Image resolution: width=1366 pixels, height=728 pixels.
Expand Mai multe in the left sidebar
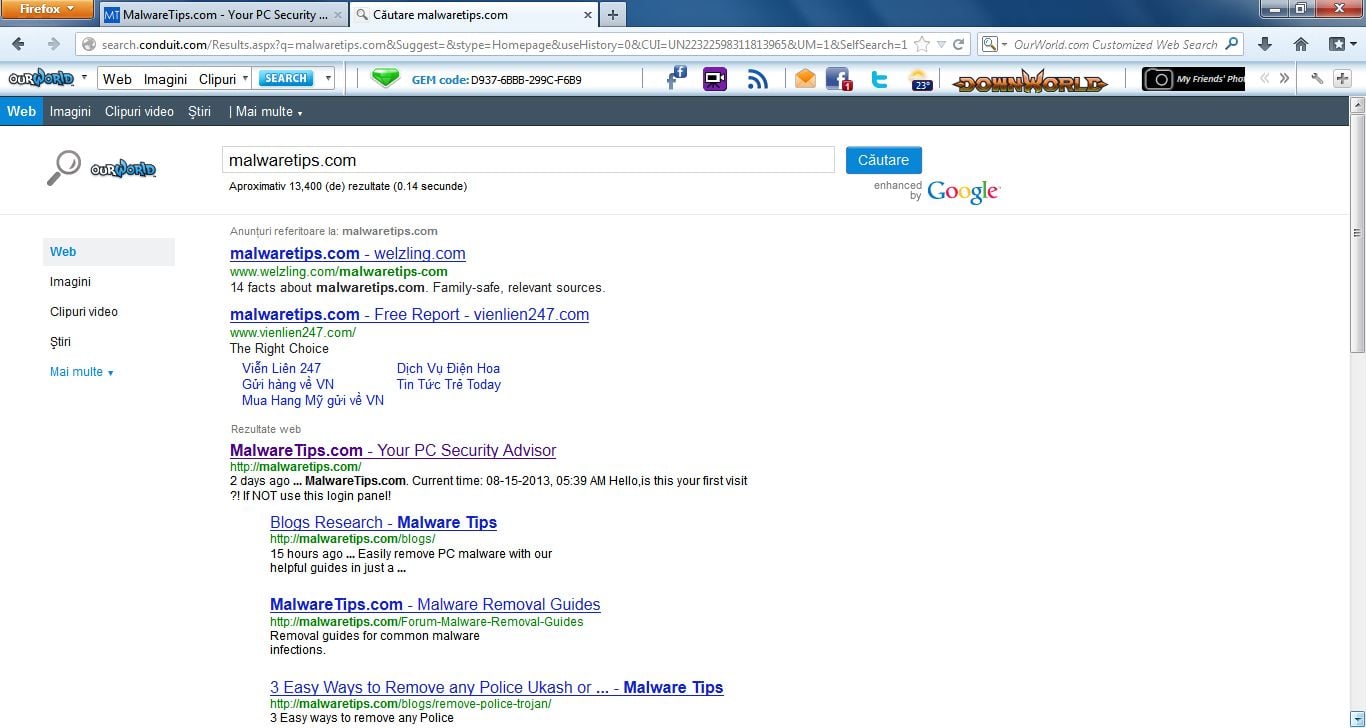(x=82, y=372)
